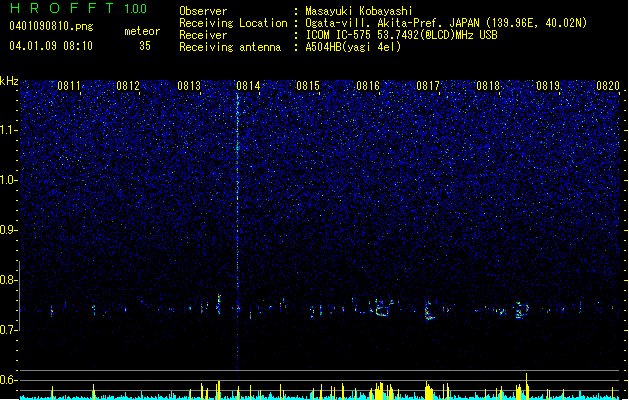Click the 0815 time marker

pos(308,86)
